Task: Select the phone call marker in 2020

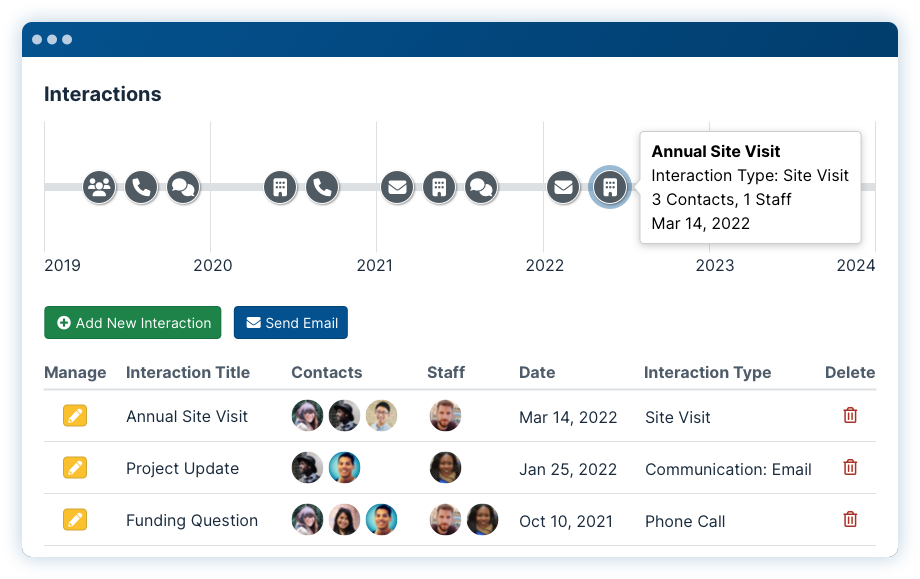Action: tap(322, 187)
